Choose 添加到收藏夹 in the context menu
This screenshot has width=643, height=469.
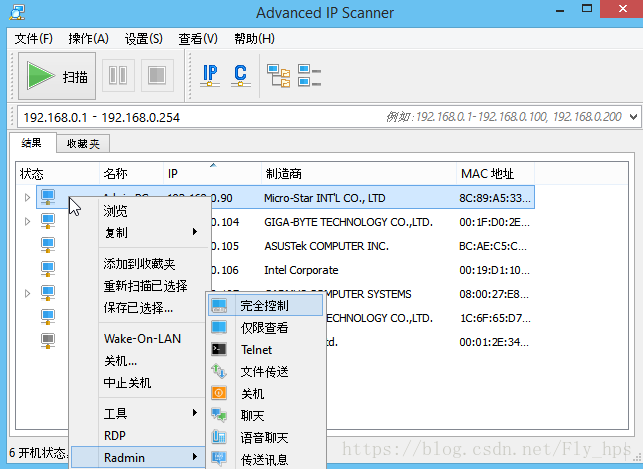tap(139, 264)
